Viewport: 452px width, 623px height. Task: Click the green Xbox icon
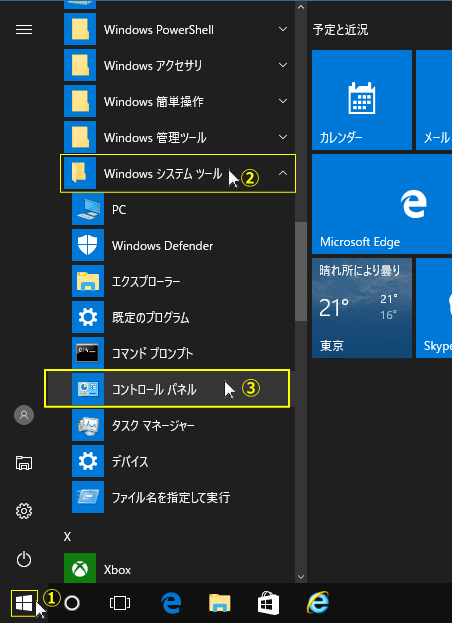[x=80, y=569]
